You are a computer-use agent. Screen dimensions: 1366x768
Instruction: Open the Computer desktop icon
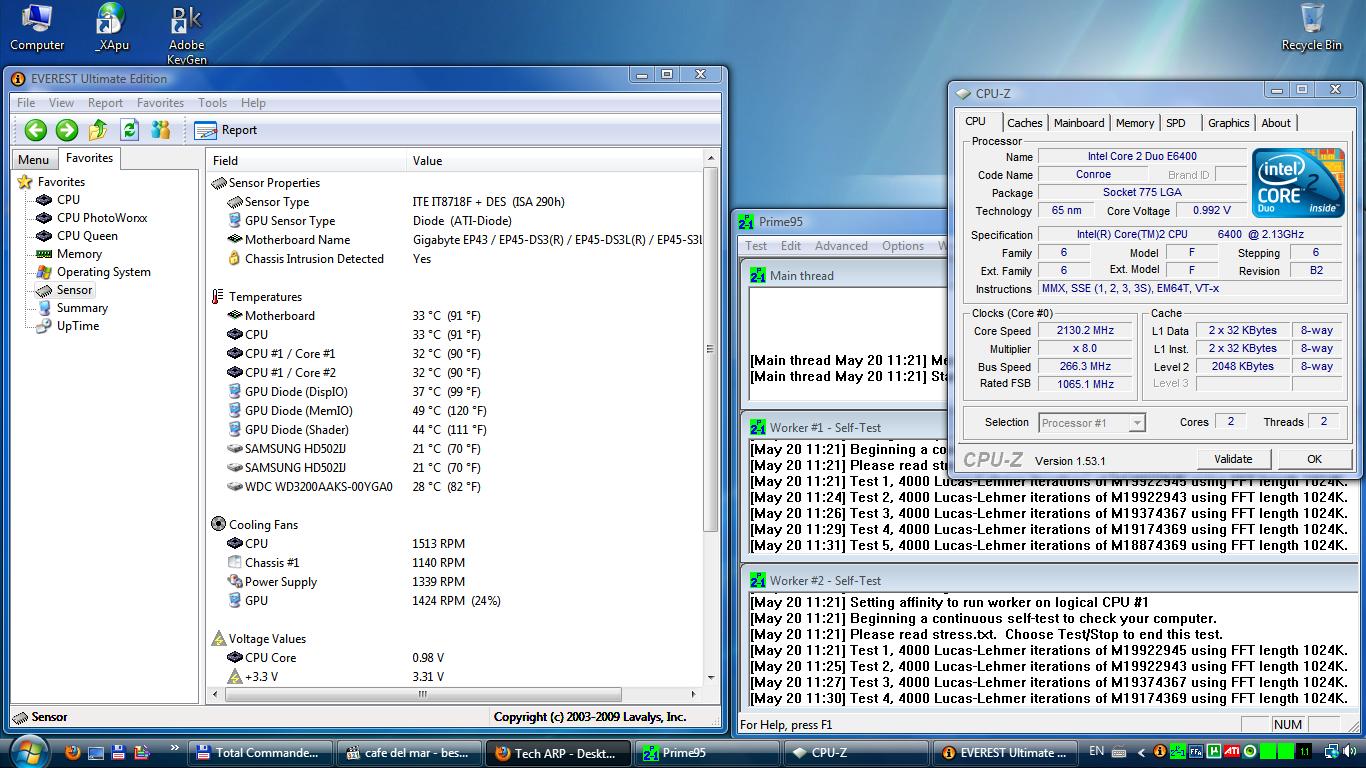tap(37, 28)
